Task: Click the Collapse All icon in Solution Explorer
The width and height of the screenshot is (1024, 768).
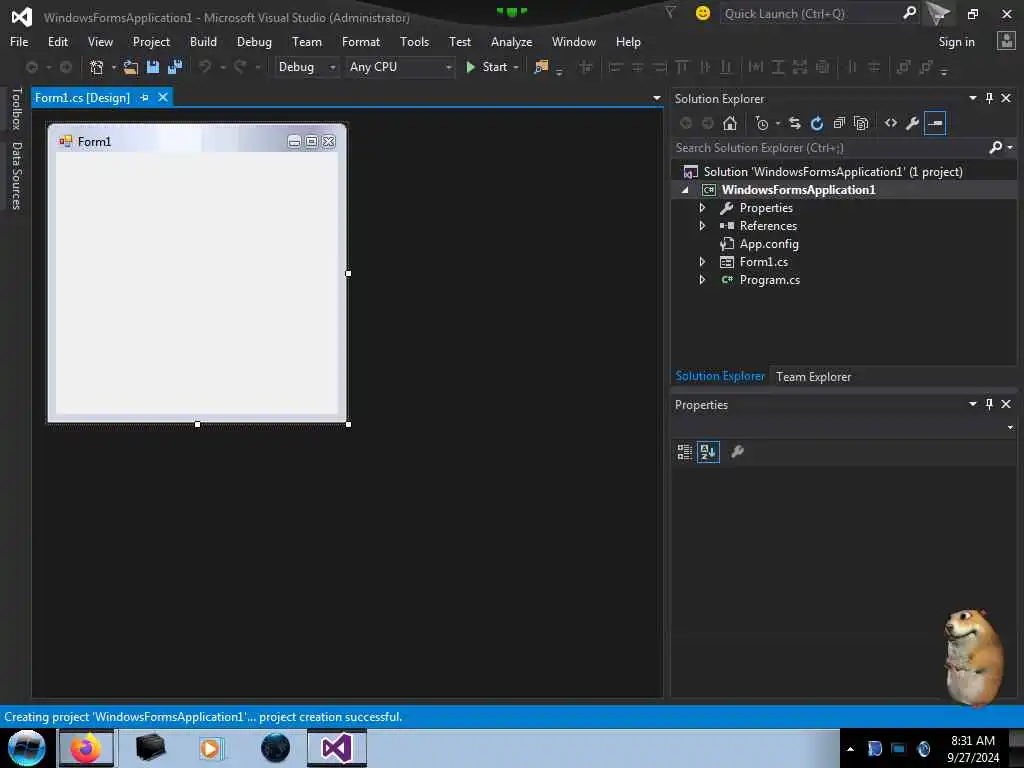Action: [839, 123]
